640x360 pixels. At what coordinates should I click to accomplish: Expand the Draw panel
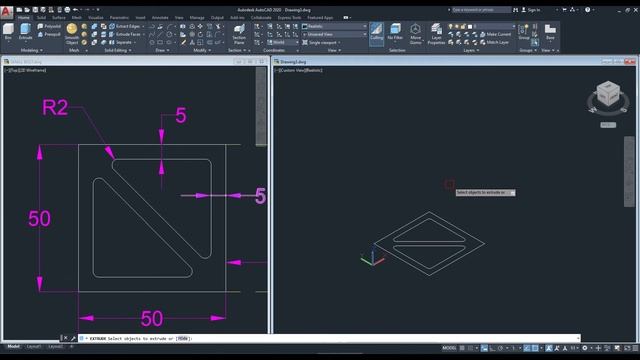[162, 50]
